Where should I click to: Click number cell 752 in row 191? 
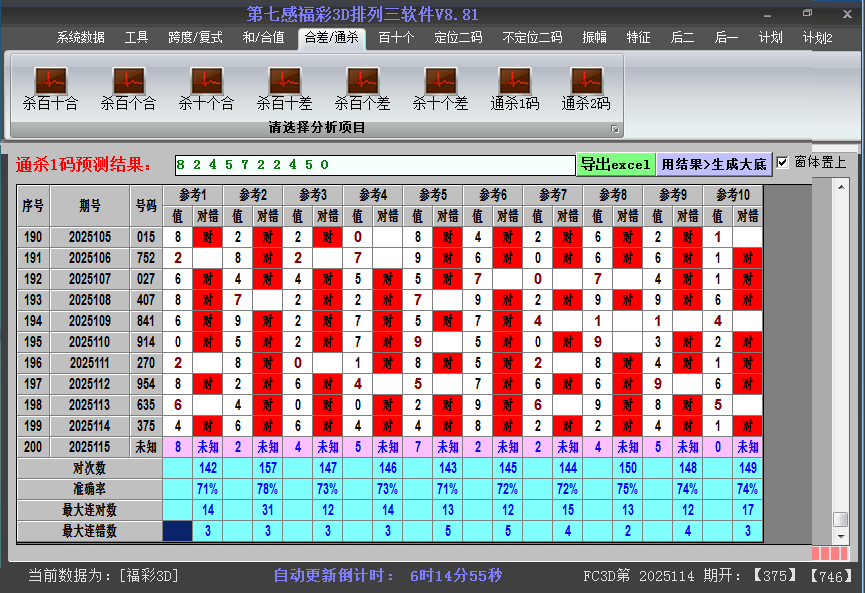[x=146, y=258]
